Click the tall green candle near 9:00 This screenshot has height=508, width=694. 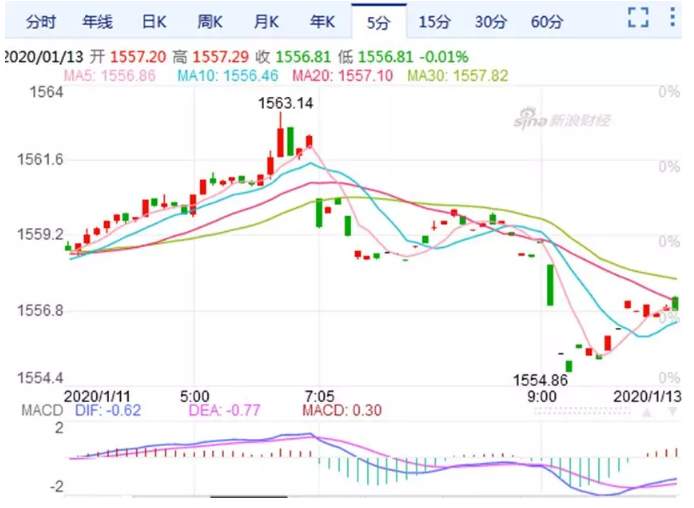click(550, 285)
